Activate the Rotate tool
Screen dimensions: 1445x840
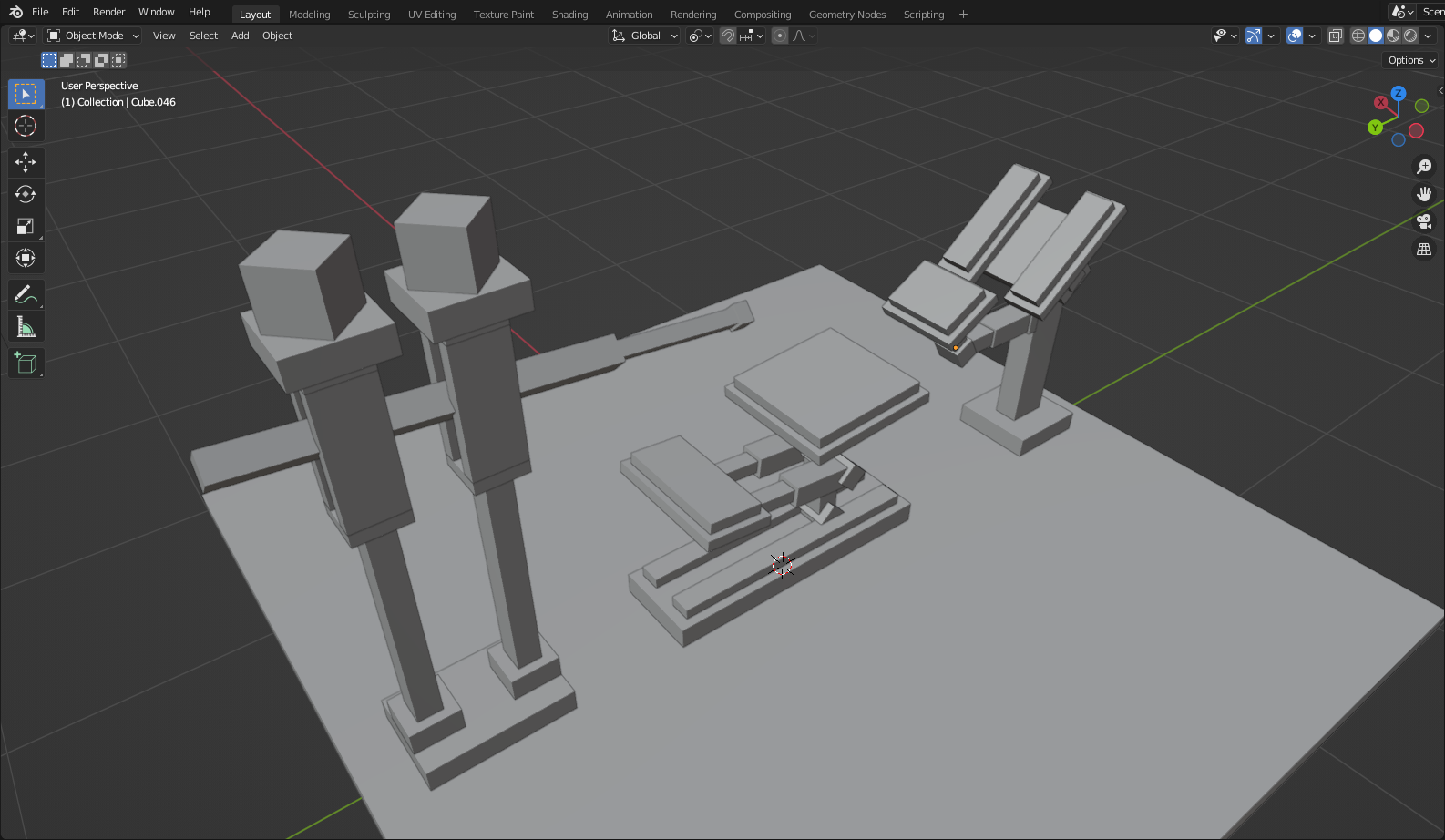pos(26,194)
